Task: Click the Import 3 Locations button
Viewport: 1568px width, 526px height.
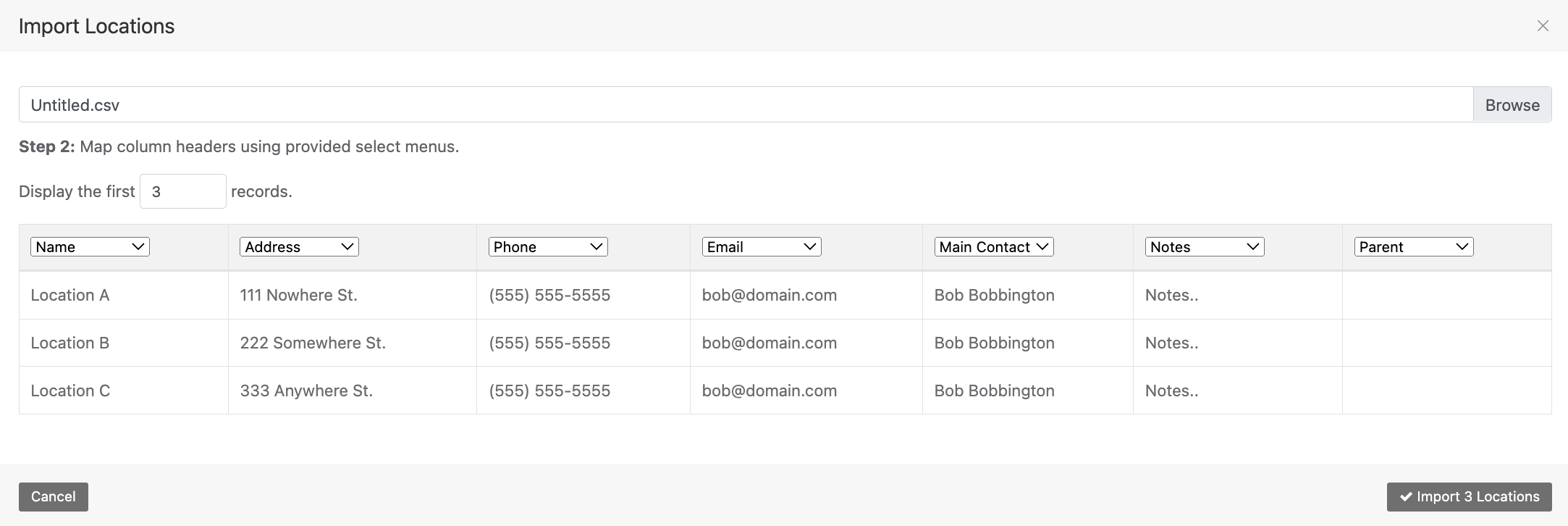Action: [1469, 497]
